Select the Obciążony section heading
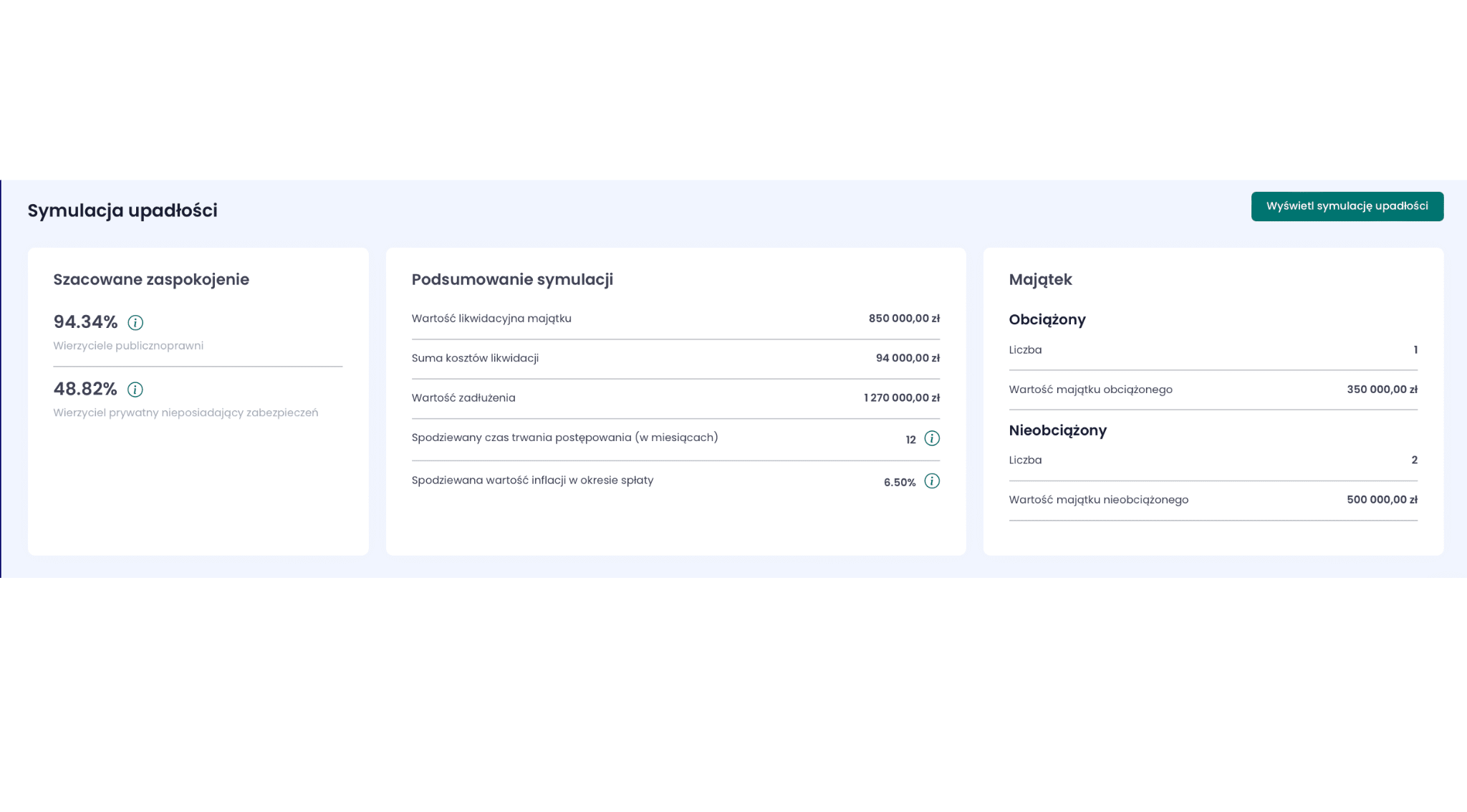 pos(1047,320)
